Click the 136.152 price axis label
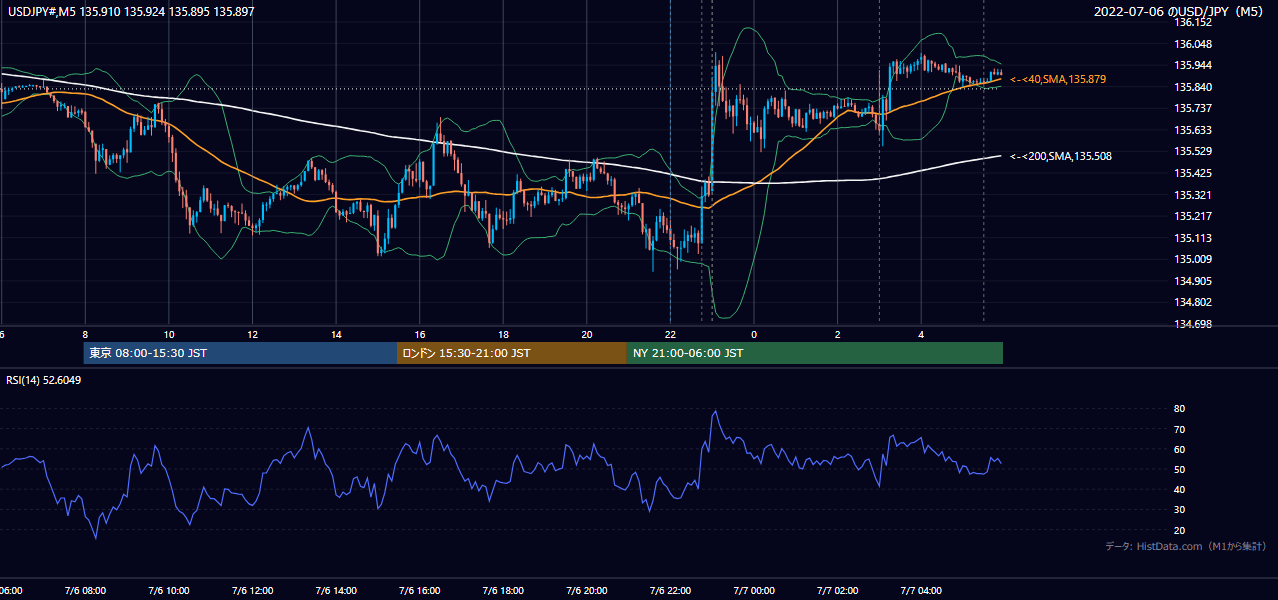The width and height of the screenshot is (1278, 600). pyautogui.click(x=1193, y=22)
